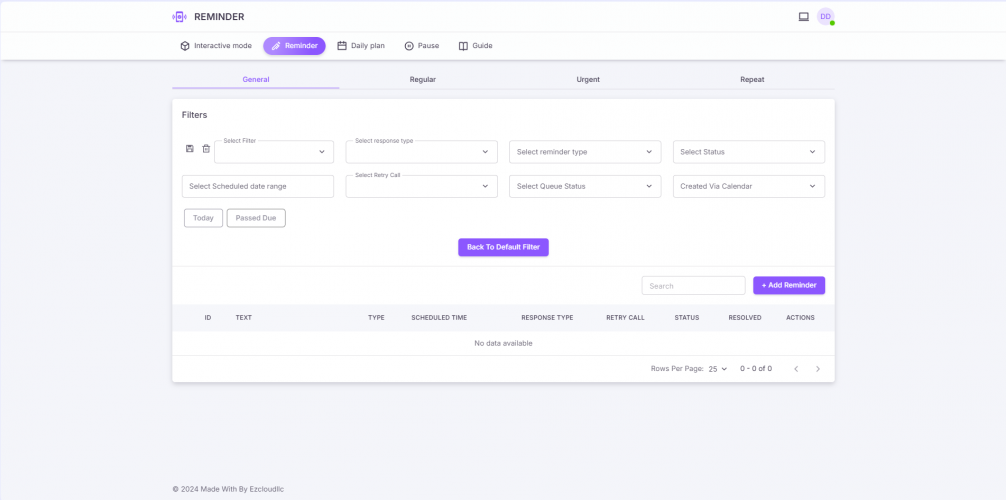1006x500 pixels.
Task: Click the '0 - 0 of 0' pagination text
Action: (756, 369)
